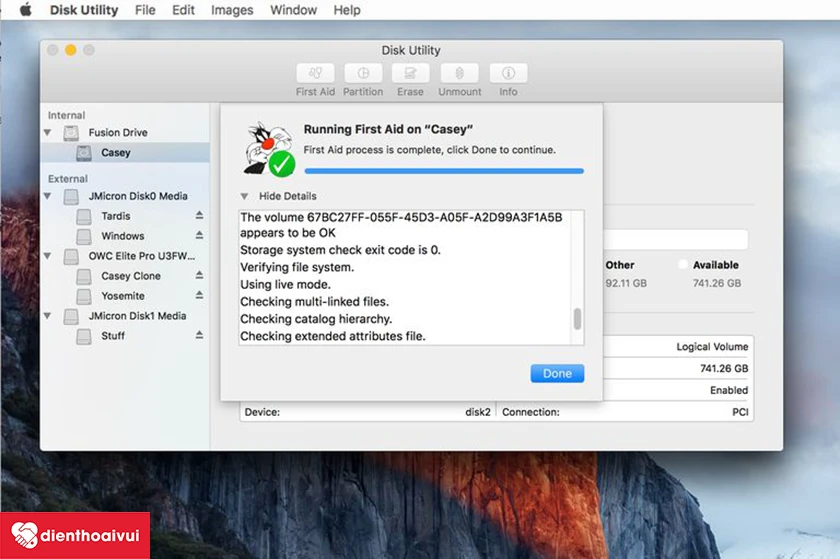The width and height of the screenshot is (840, 559).
Task: Select Casey Clone in the sidebar
Action: (131, 276)
